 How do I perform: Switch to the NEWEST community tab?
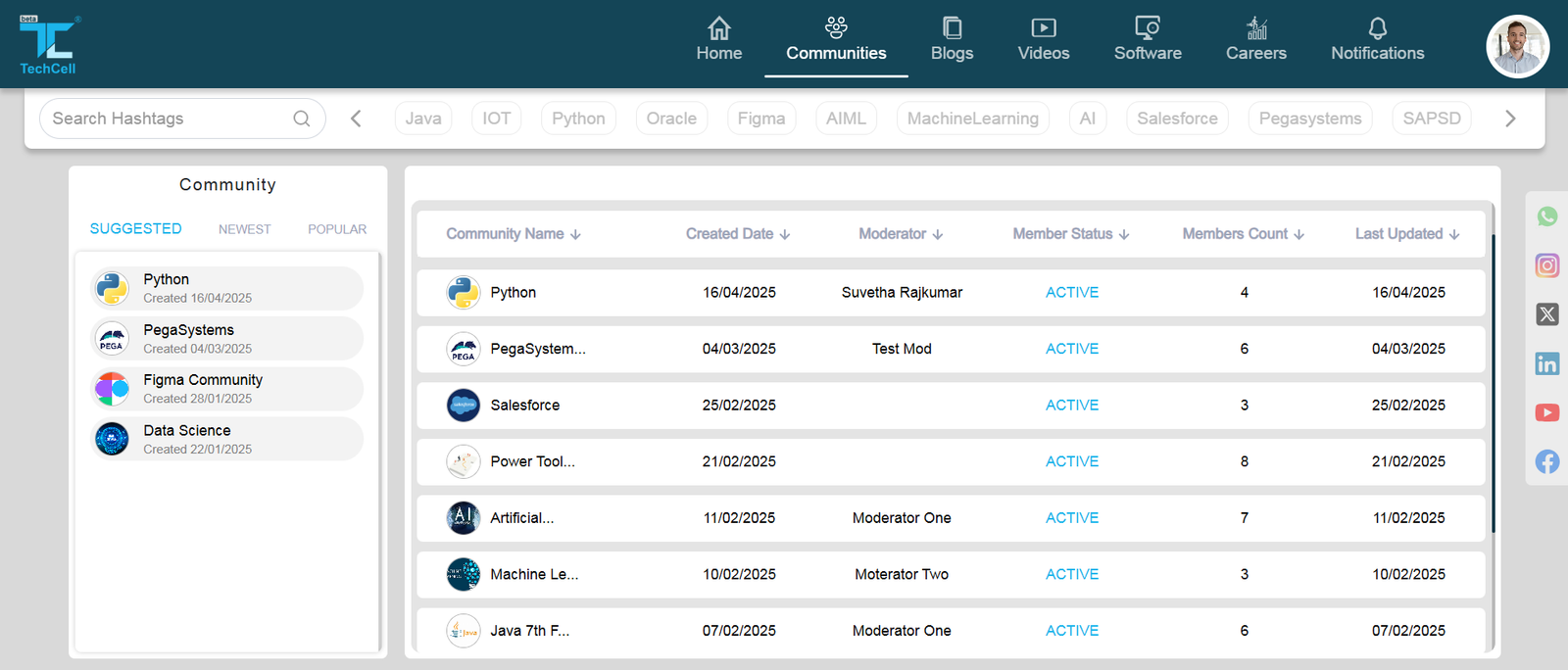[x=244, y=229]
